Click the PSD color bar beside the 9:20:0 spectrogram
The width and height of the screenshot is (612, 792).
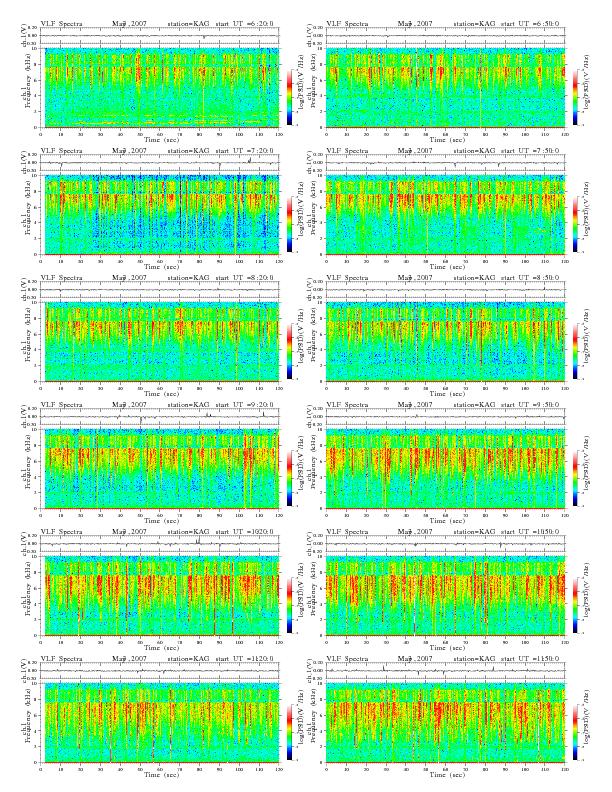click(289, 478)
